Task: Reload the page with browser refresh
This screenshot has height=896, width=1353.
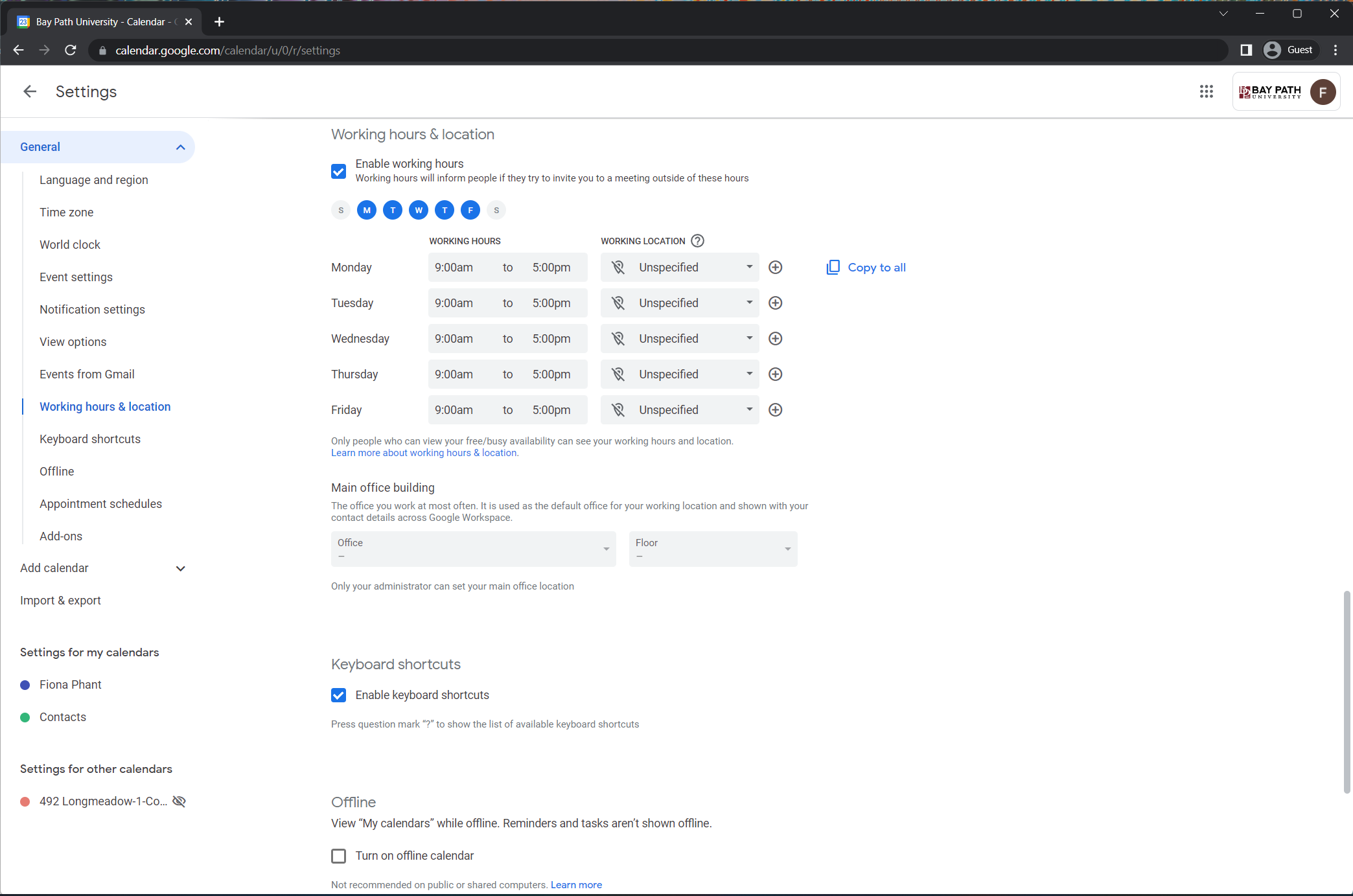Action: click(71, 50)
